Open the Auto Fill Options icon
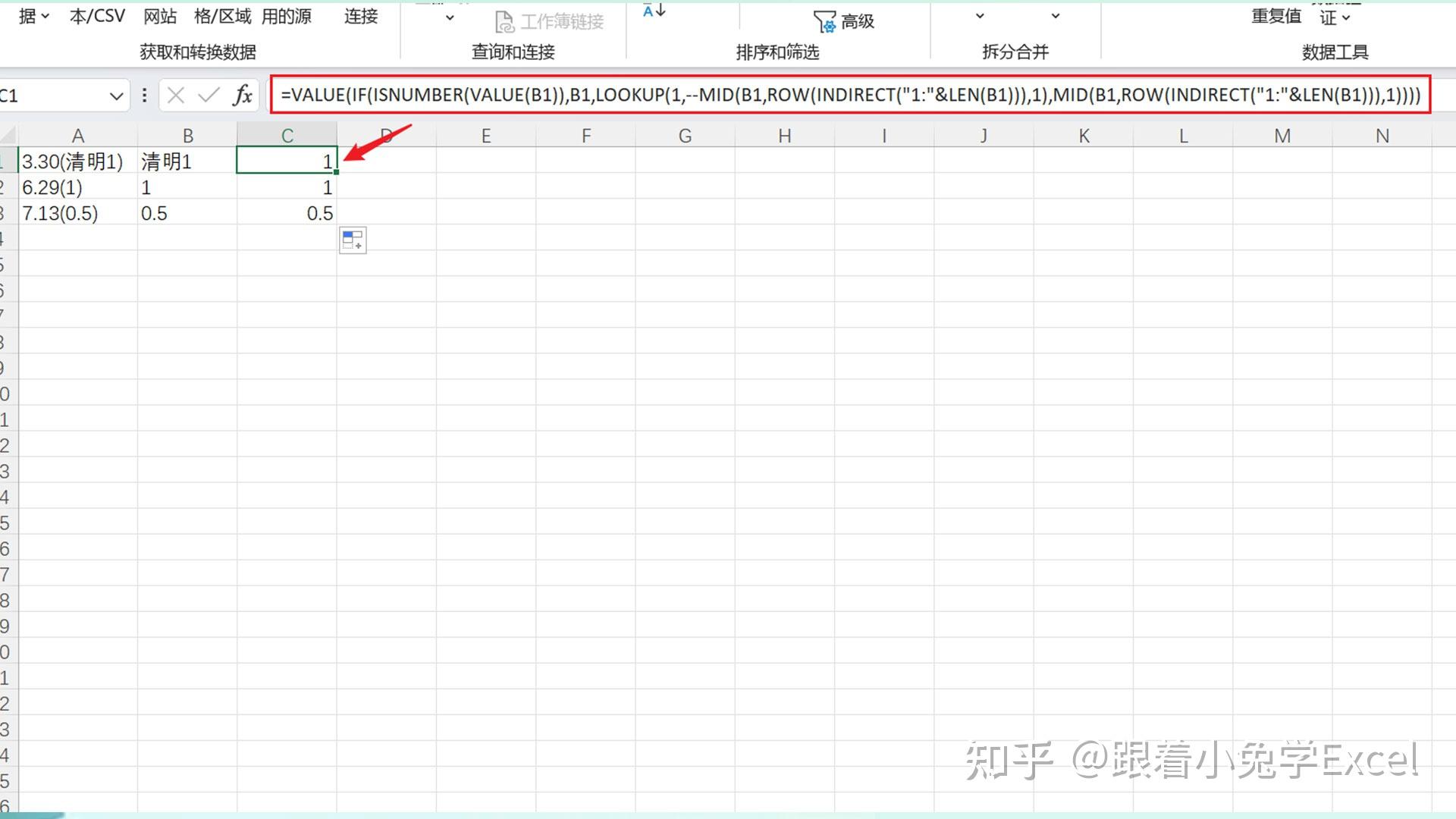This screenshot has width=1456, height=819. 353,240
